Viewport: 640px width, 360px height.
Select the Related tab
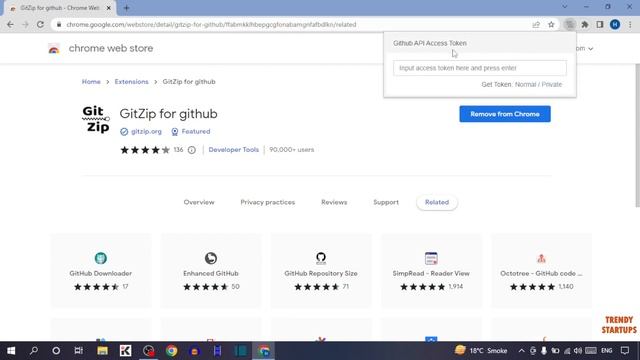[x=437, y=202]
